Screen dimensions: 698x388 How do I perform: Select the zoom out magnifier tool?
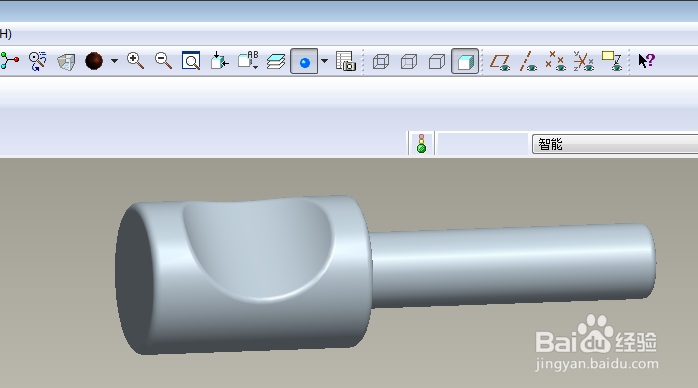[163, 61]
